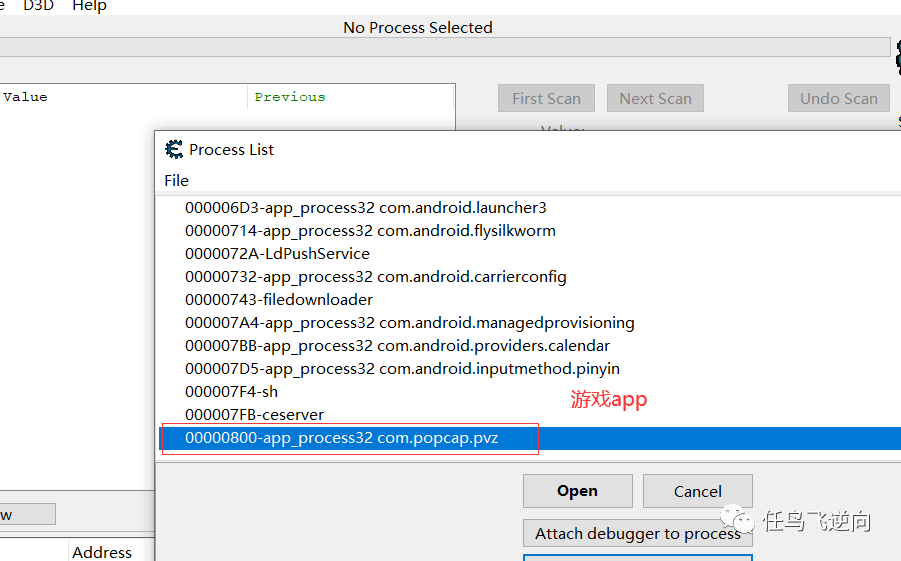Select the com.android.launcher3 process

(x=365, y=208)
